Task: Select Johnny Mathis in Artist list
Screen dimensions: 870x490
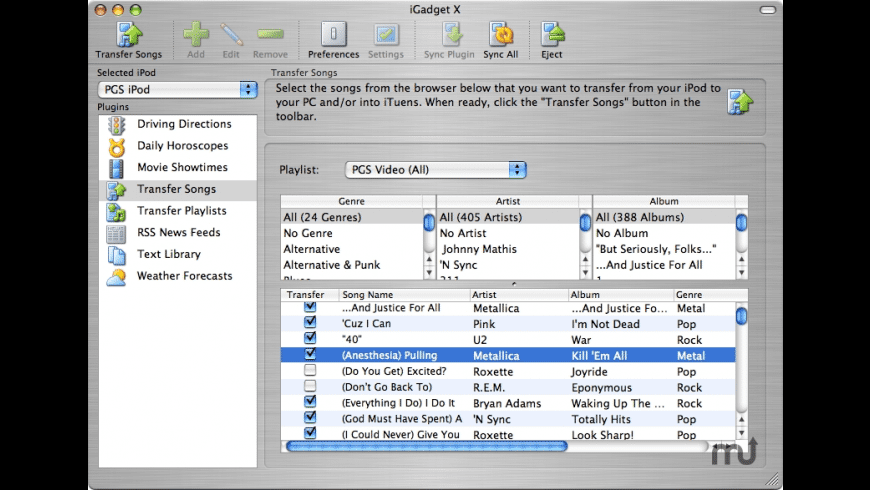Action: [508, 249]
